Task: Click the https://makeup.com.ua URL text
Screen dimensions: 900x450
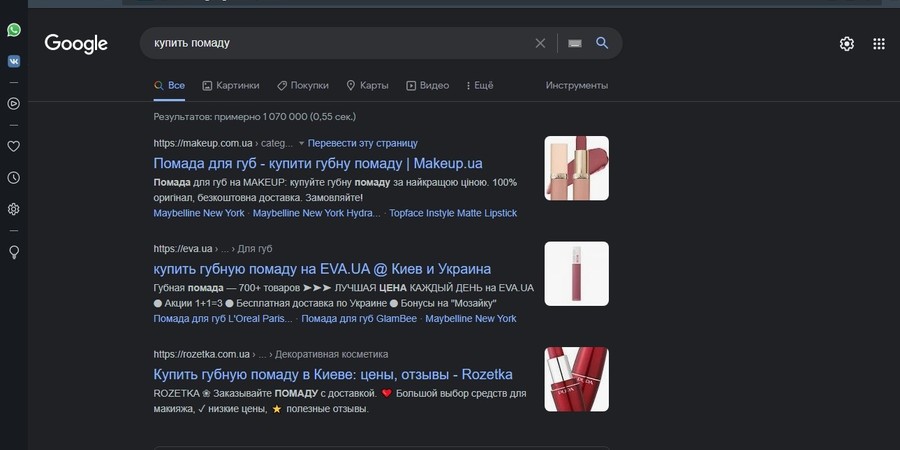Action: pyautogui.click(x=203, y=143)
